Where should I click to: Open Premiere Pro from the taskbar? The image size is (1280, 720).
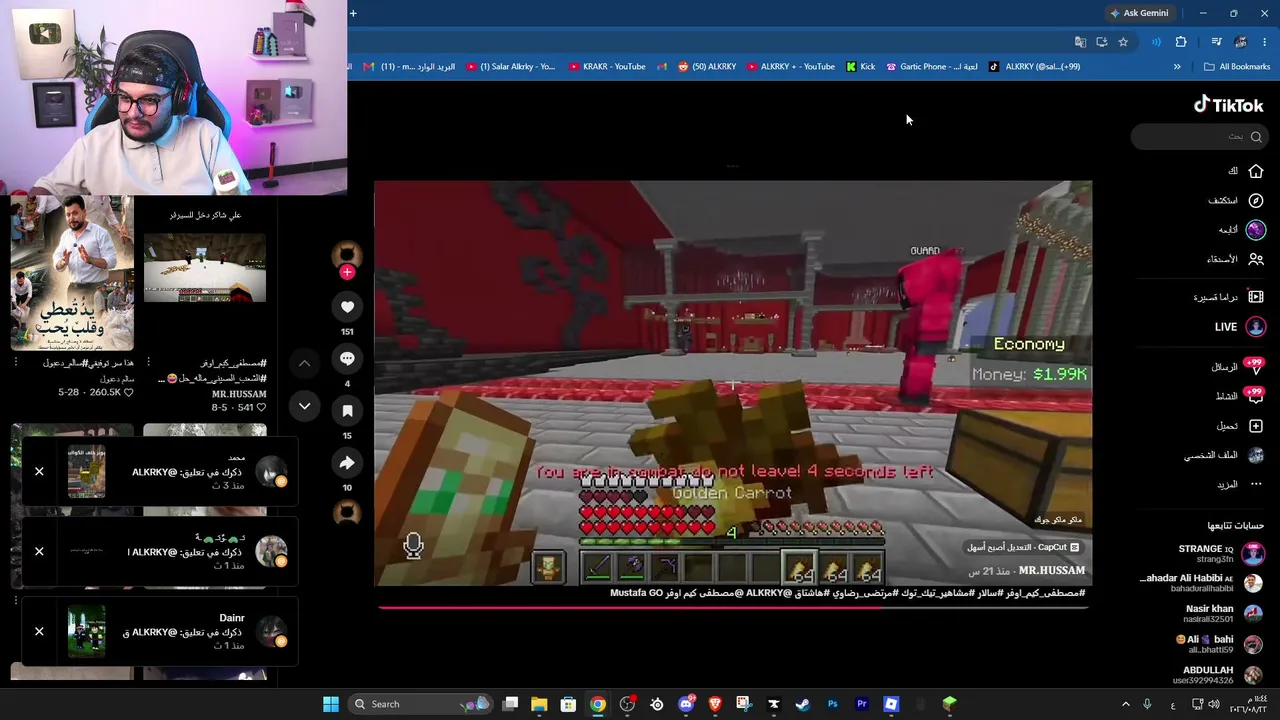tap(861, 704)
